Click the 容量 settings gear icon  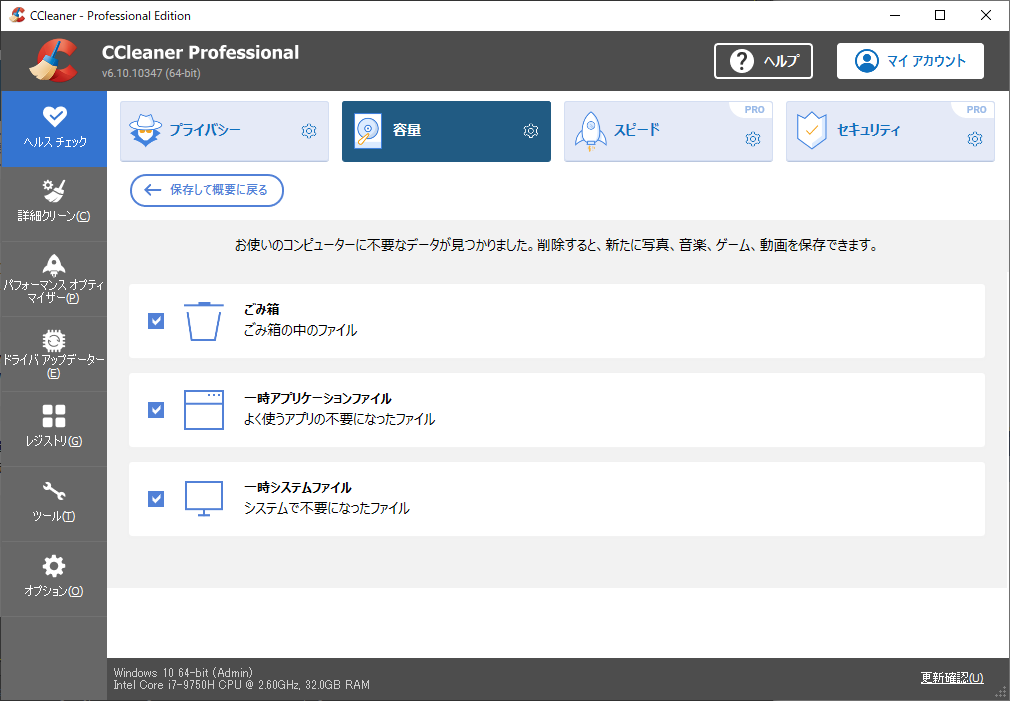(531, 131)
